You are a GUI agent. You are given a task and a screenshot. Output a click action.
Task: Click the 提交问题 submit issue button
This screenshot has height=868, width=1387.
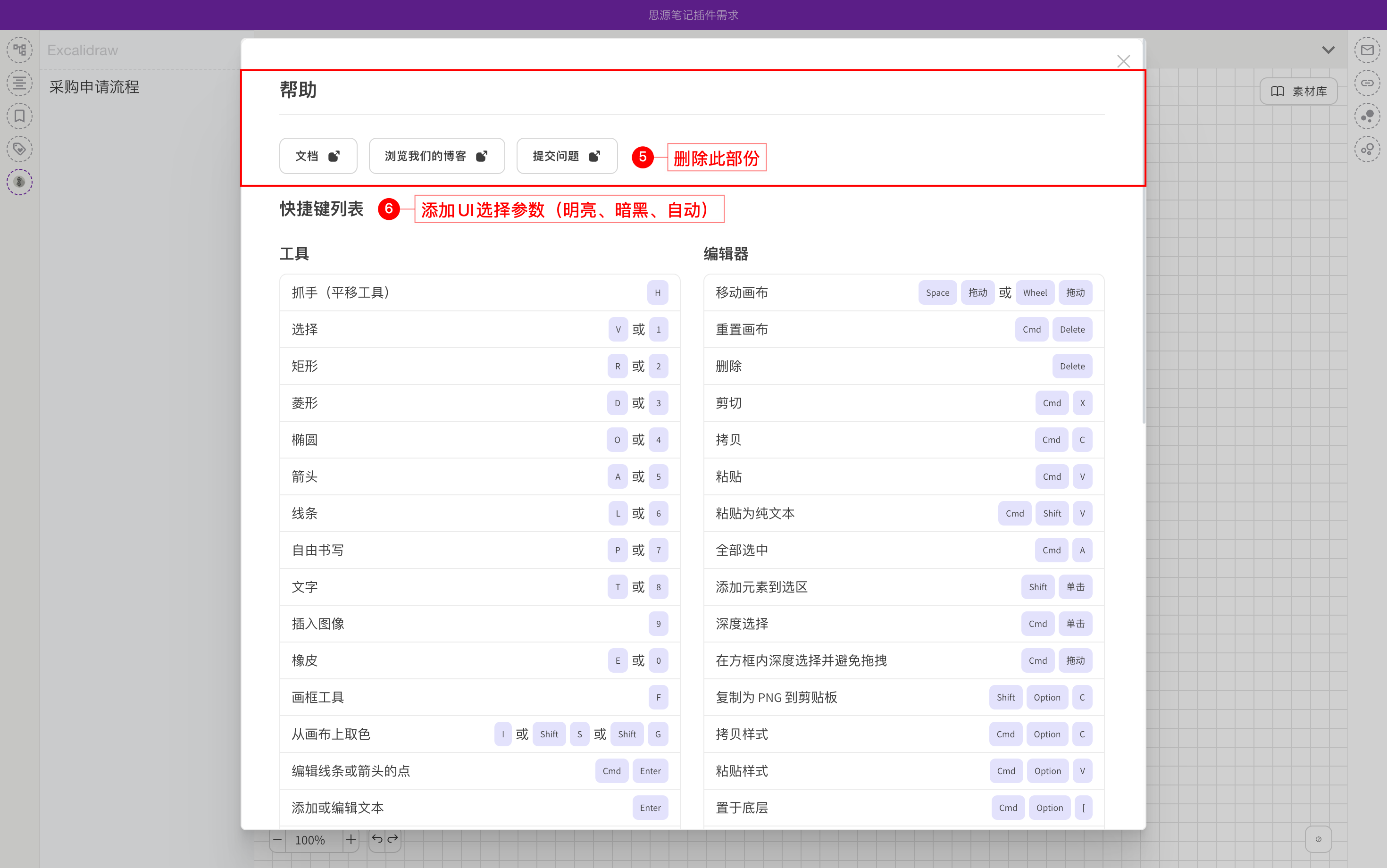[x=567, y=156]
